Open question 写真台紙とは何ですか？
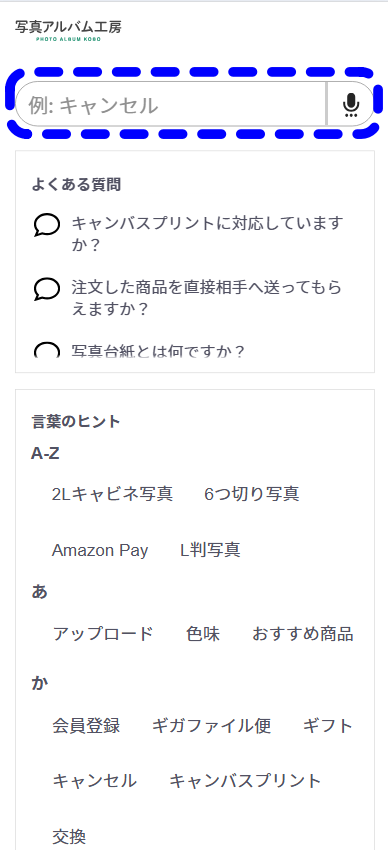 pyautogui.click(x=158, y=351)
